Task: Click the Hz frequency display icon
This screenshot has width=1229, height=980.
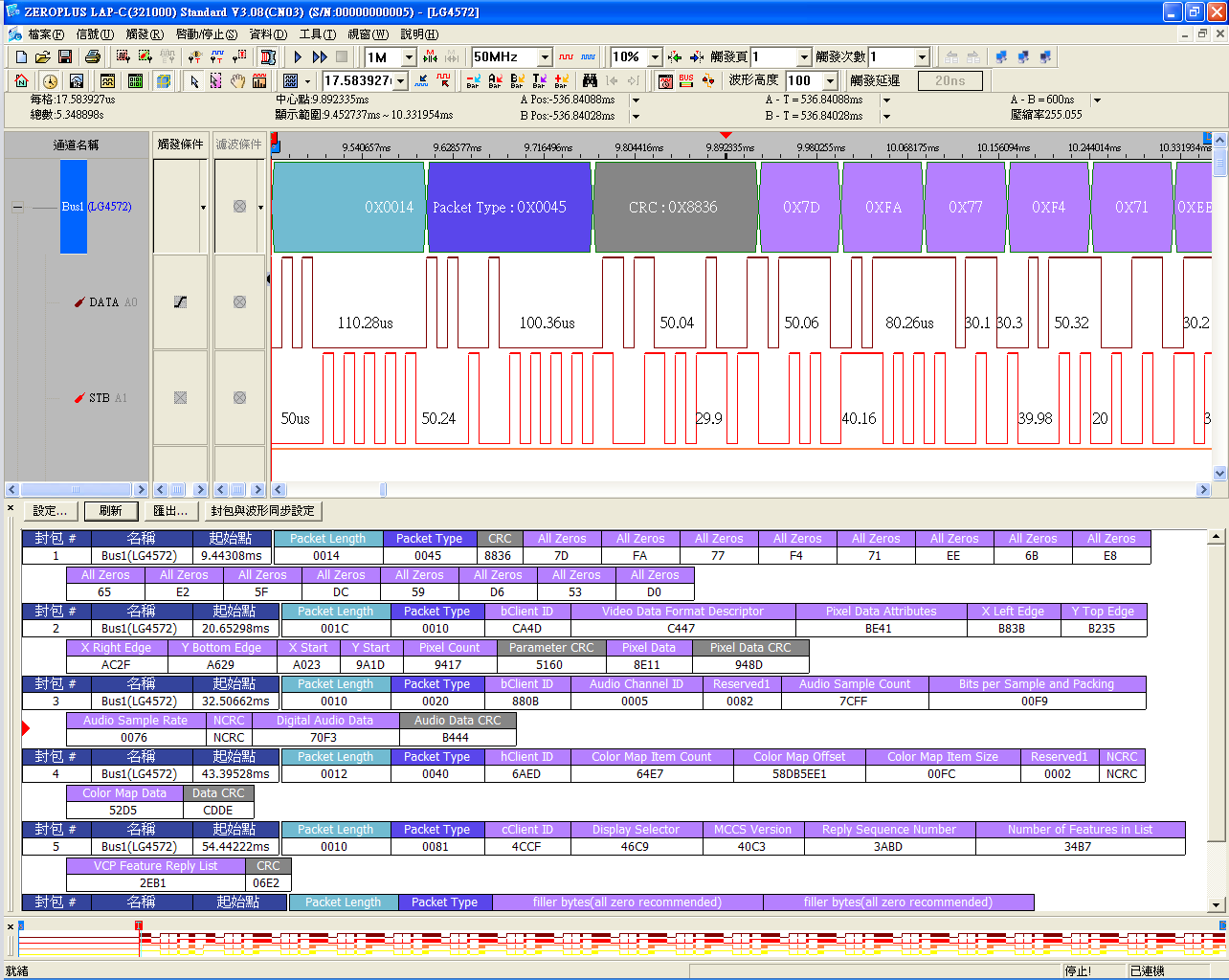Action: tap(77, 81)
